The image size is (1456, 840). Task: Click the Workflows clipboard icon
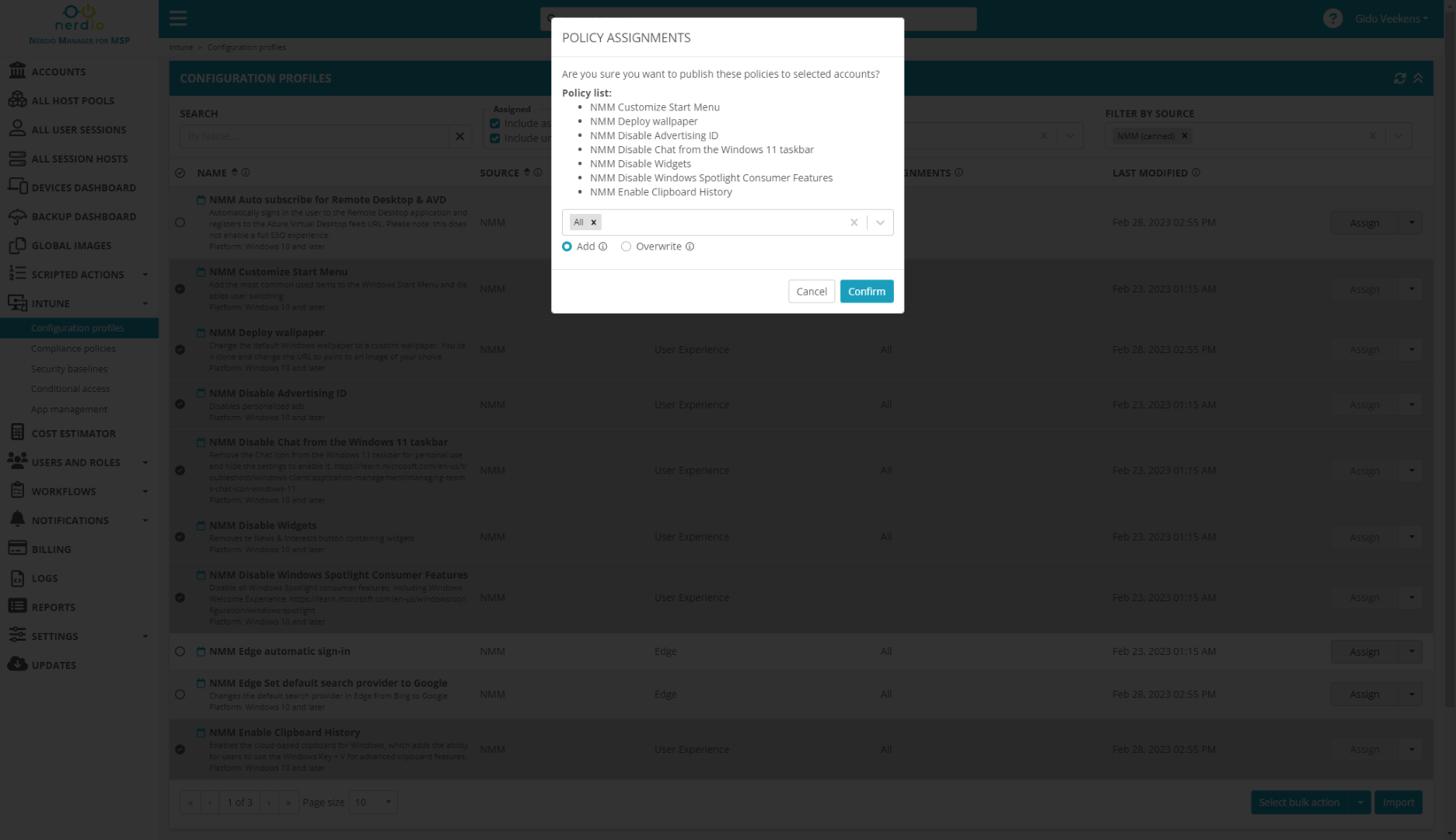pyautogui.click(x=17, y=491)
